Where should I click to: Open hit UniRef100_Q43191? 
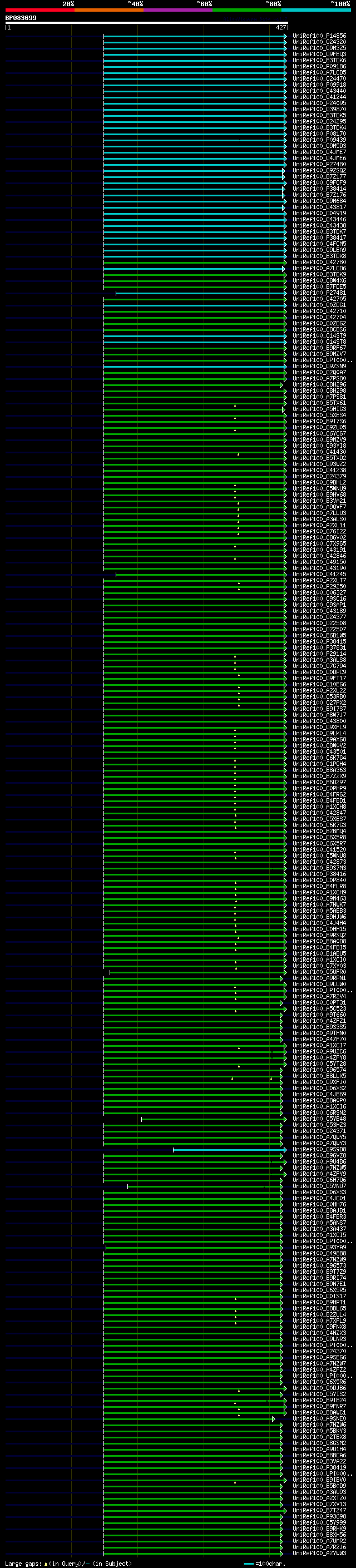[x=319, y=550]
